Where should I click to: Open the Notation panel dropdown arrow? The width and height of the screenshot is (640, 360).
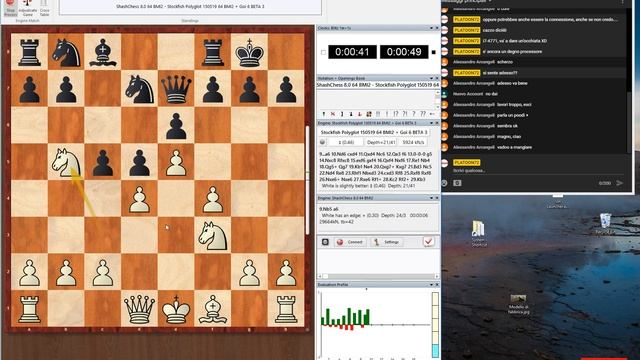pyautogui.click(x=431, y=78)
